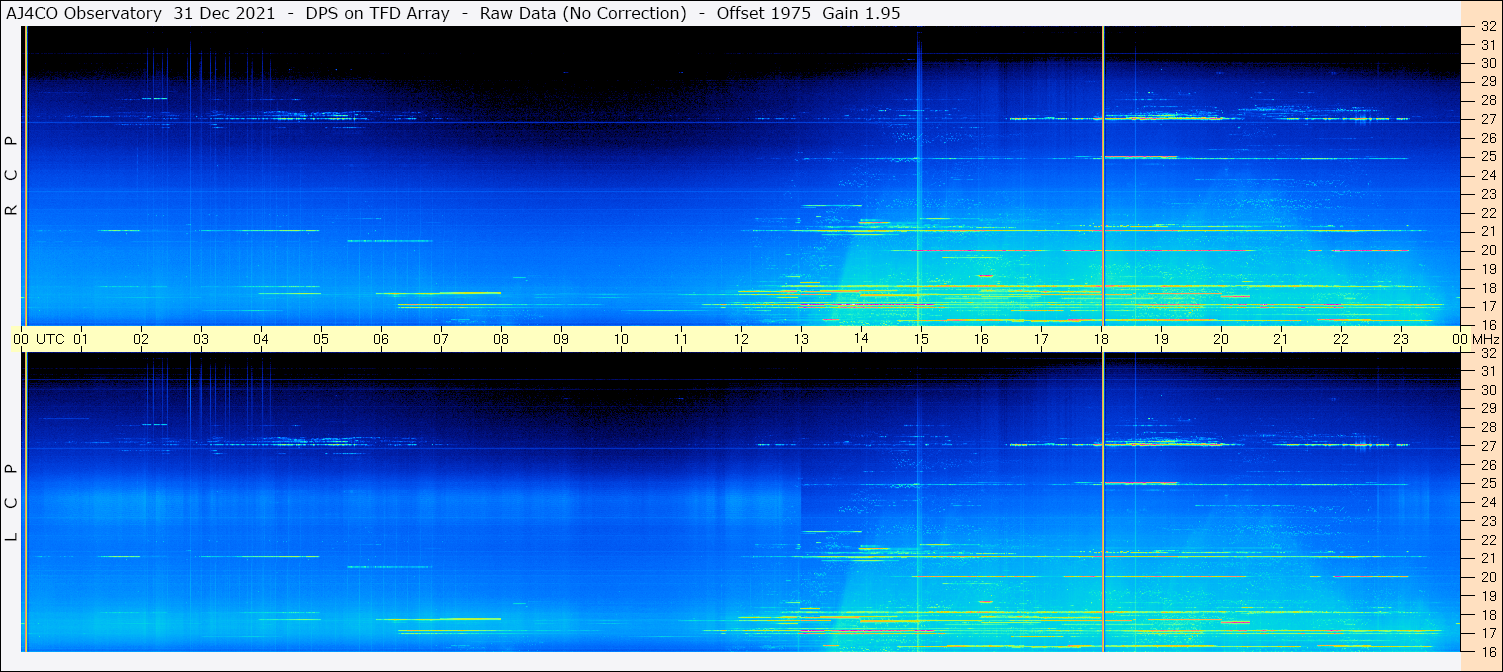Click the 16 hour tick on the UTC axis
This screenshot has width=1503, height=672.
click(981, 339)
